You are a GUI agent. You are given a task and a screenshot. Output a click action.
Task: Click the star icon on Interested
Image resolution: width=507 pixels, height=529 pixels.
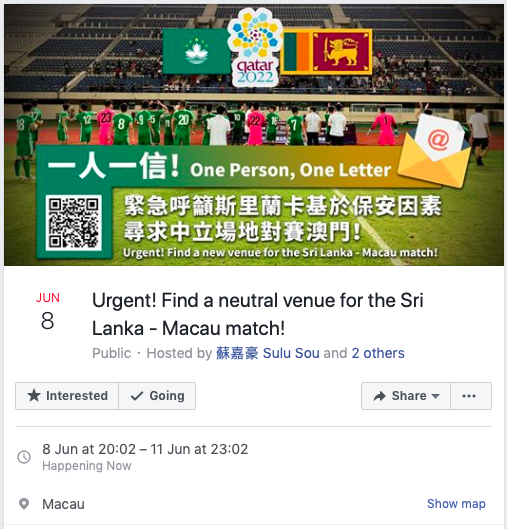click(x=34, y=395)
